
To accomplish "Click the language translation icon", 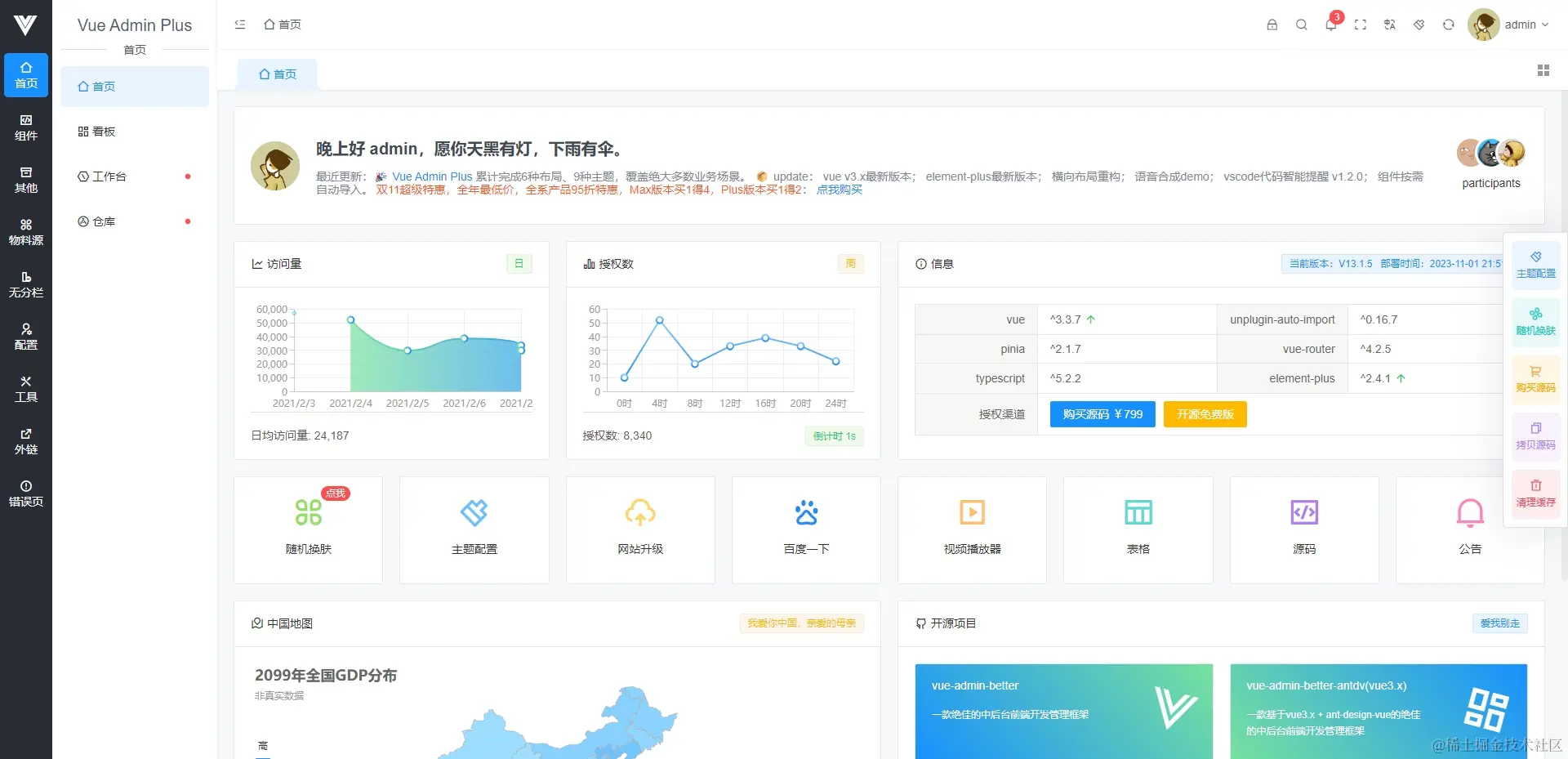I will tap(1390, 25).
